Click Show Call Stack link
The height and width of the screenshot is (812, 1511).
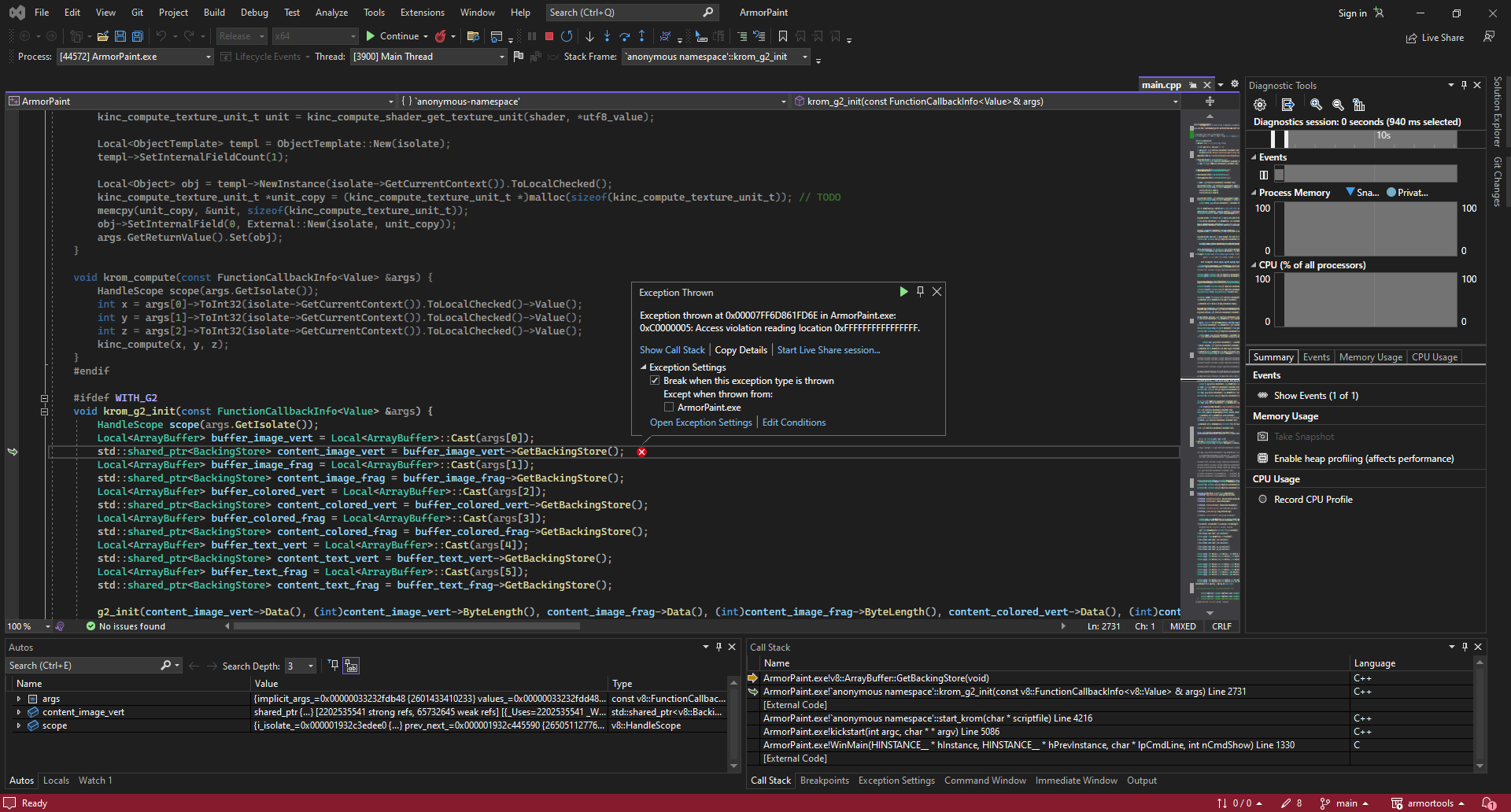click(672, 349)
